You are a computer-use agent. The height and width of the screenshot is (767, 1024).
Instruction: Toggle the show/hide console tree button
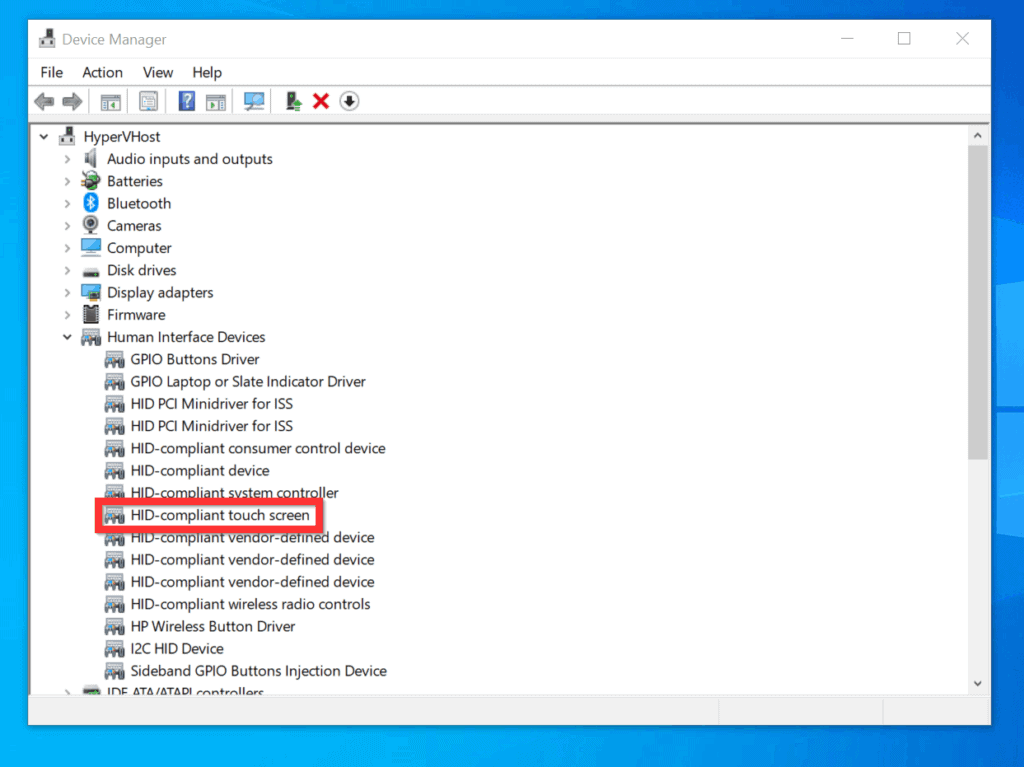coord(110,102)
